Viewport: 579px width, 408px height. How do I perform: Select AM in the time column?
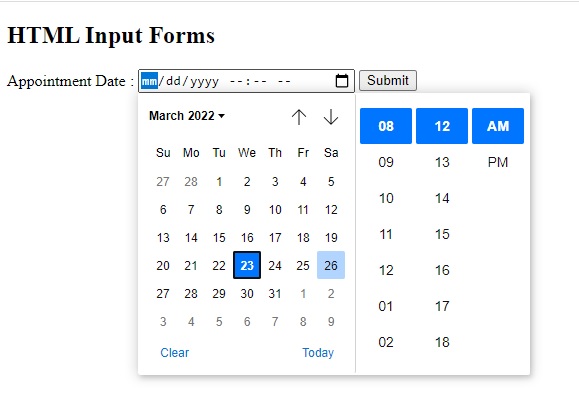coord(498,126)
